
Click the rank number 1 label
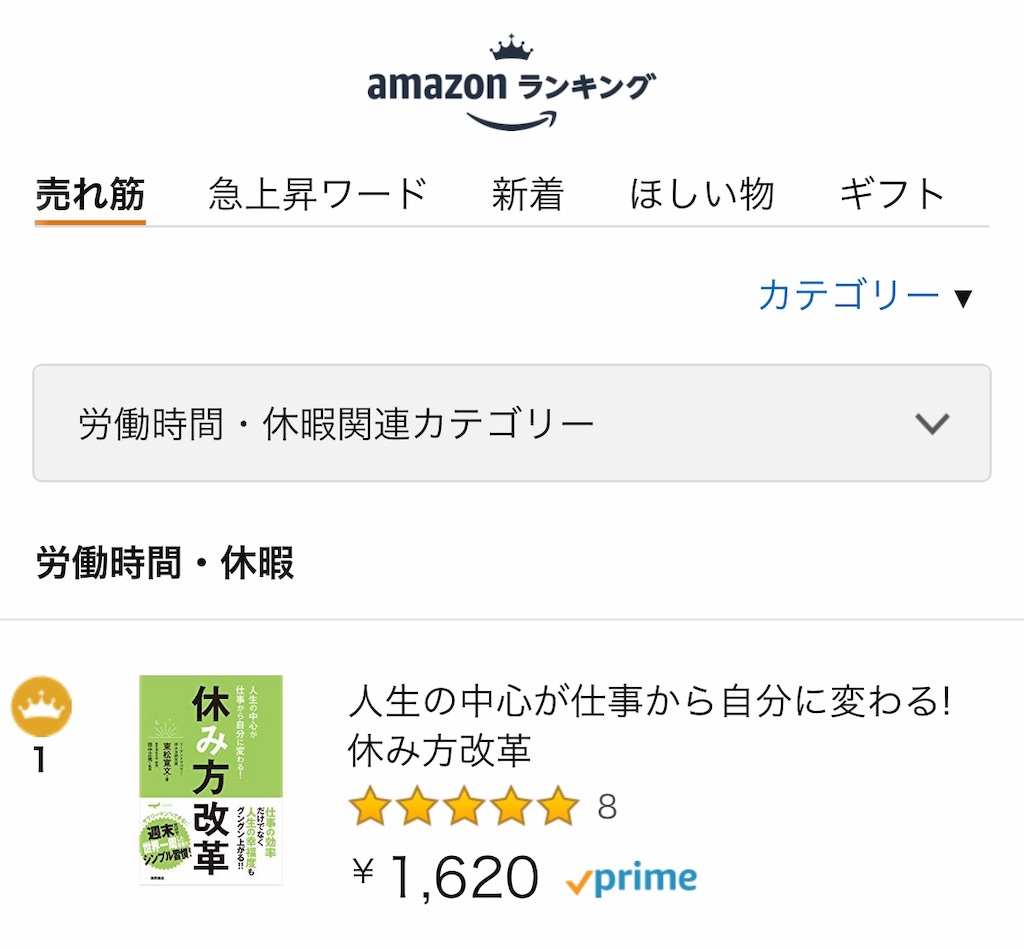[40, 760]
